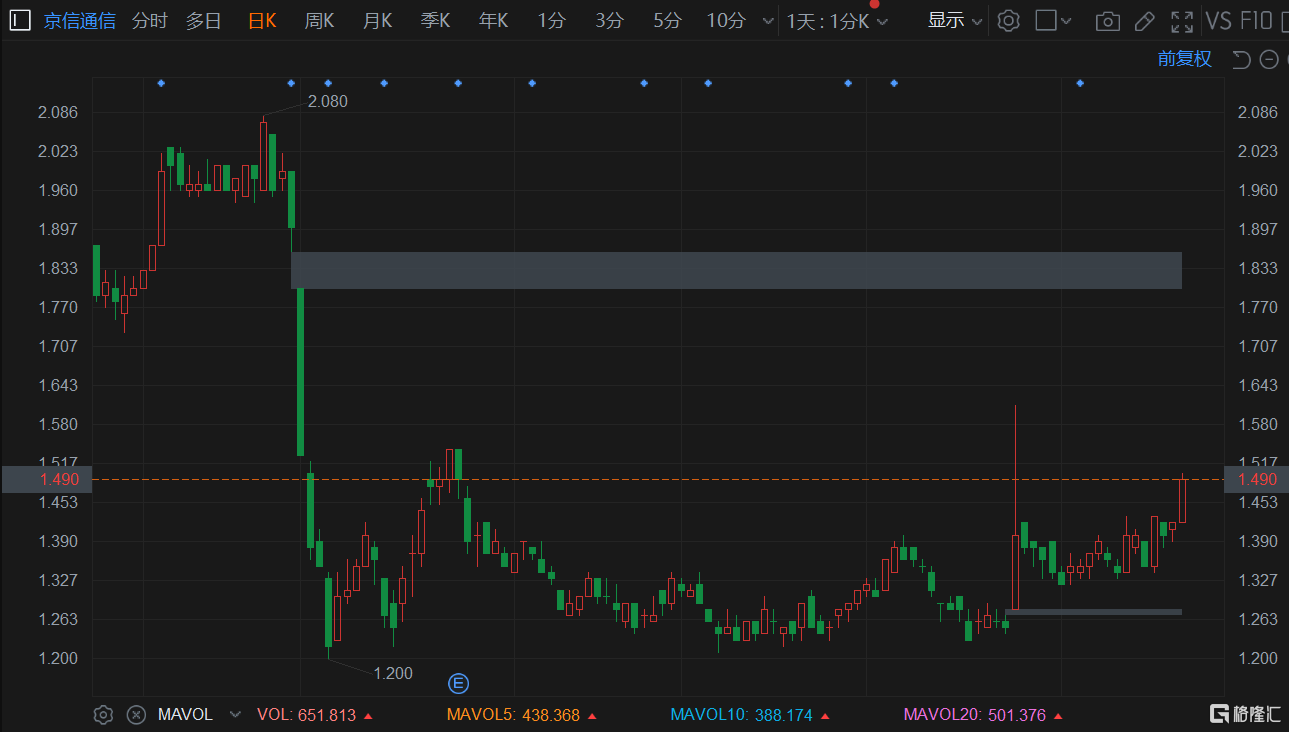Click the 2.080 high price label
Viewport: 1289px width, 732px height.
(x=328, y=101)
